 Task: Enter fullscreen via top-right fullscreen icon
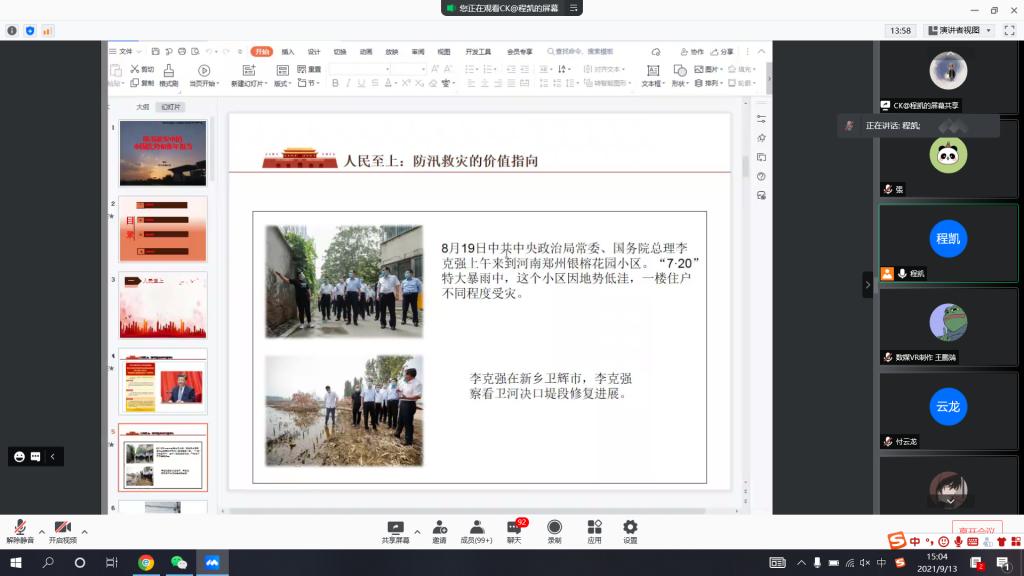[x=1008, y=31]
